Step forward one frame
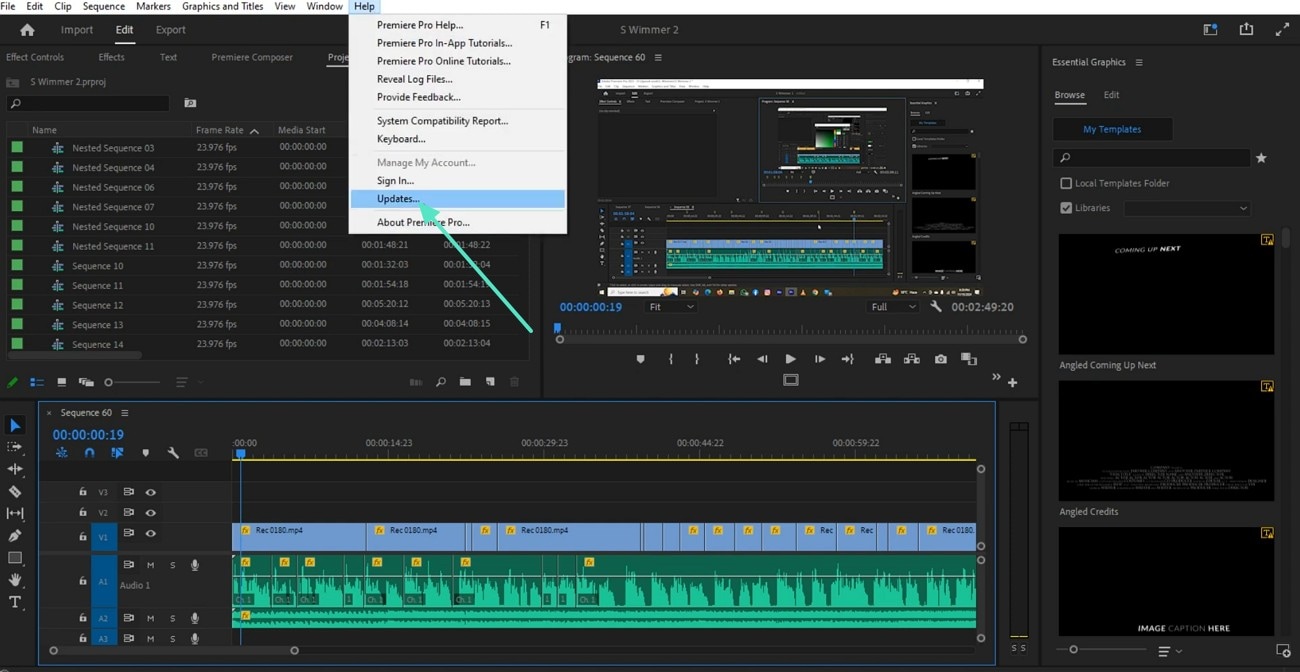The width and height of the screenshot is (1300, 672). (820, 359)
